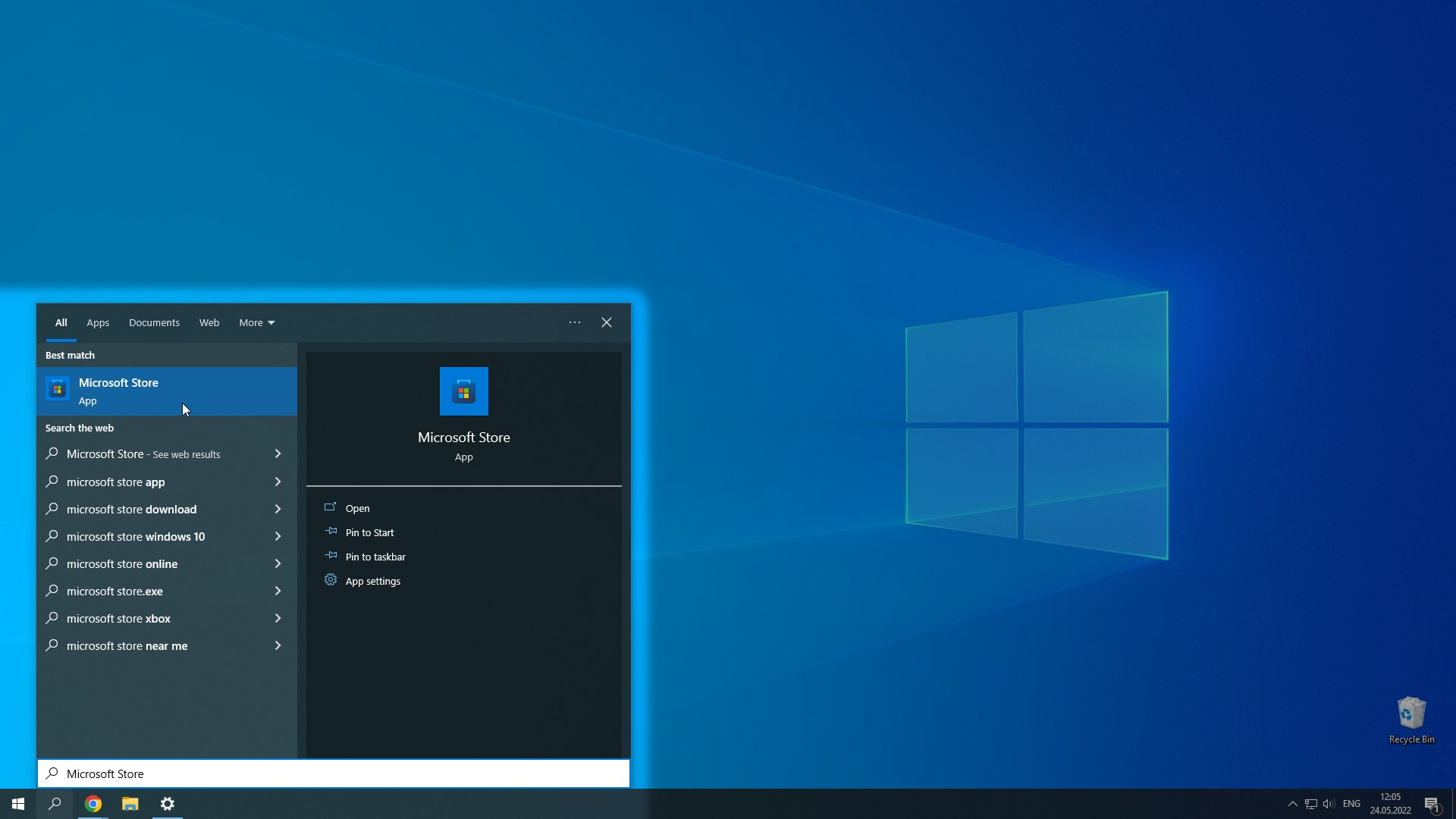Viewport: 1456px width, 819px height.
Task: Open Settings from the taskbar
Action: click(168, 804)
